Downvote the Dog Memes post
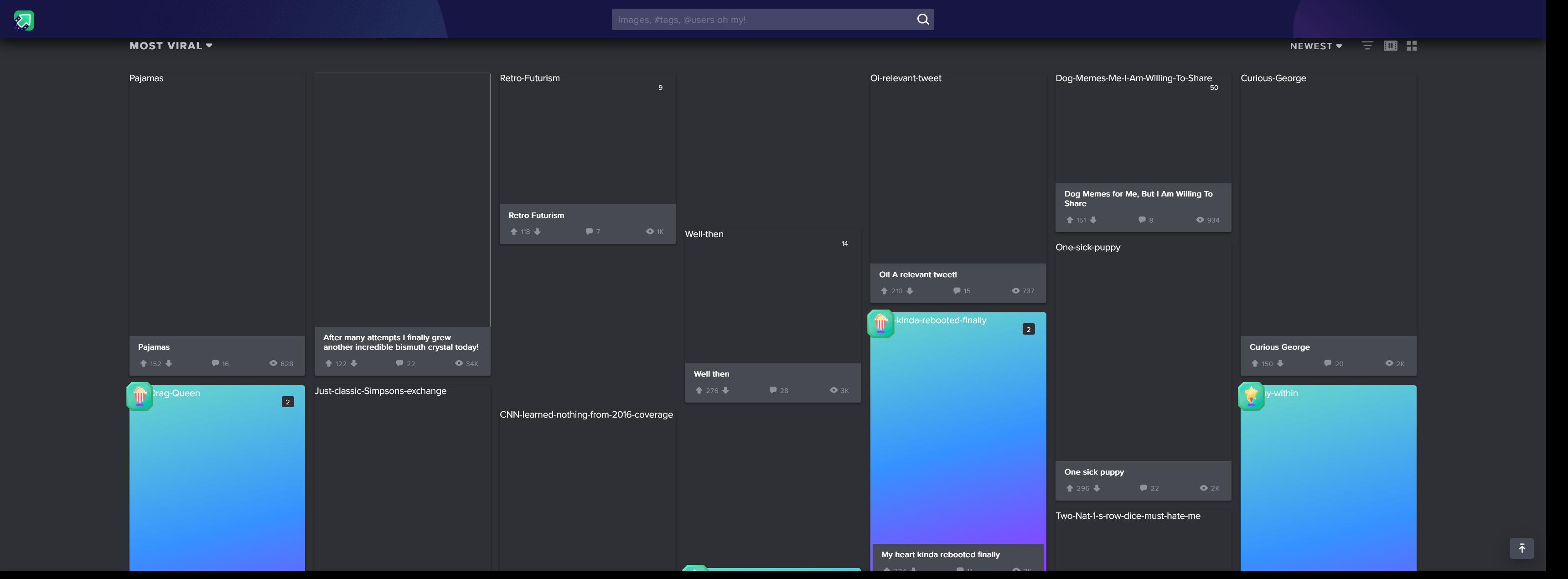The width and height of the screenshot is (1568, 579). click(1093, 220)
